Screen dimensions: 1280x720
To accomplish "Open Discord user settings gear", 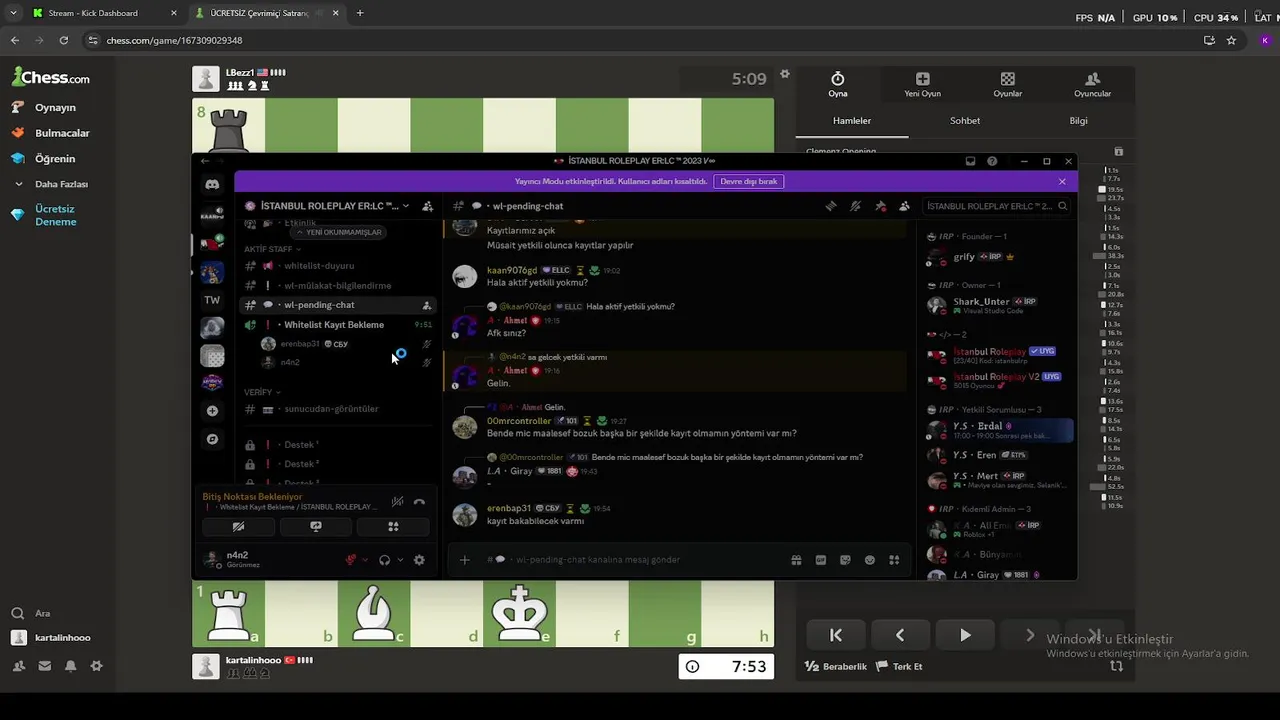I will (419, 560).
